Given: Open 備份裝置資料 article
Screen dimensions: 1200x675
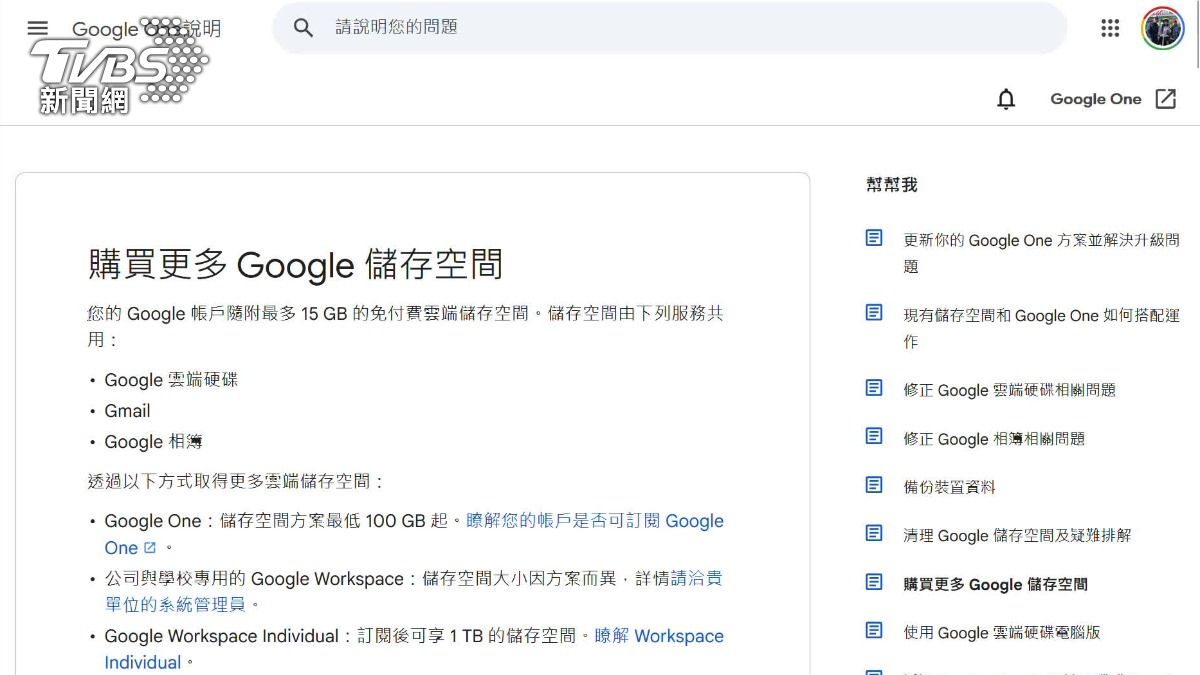Looking at the screenshot, I should [949, 487].
